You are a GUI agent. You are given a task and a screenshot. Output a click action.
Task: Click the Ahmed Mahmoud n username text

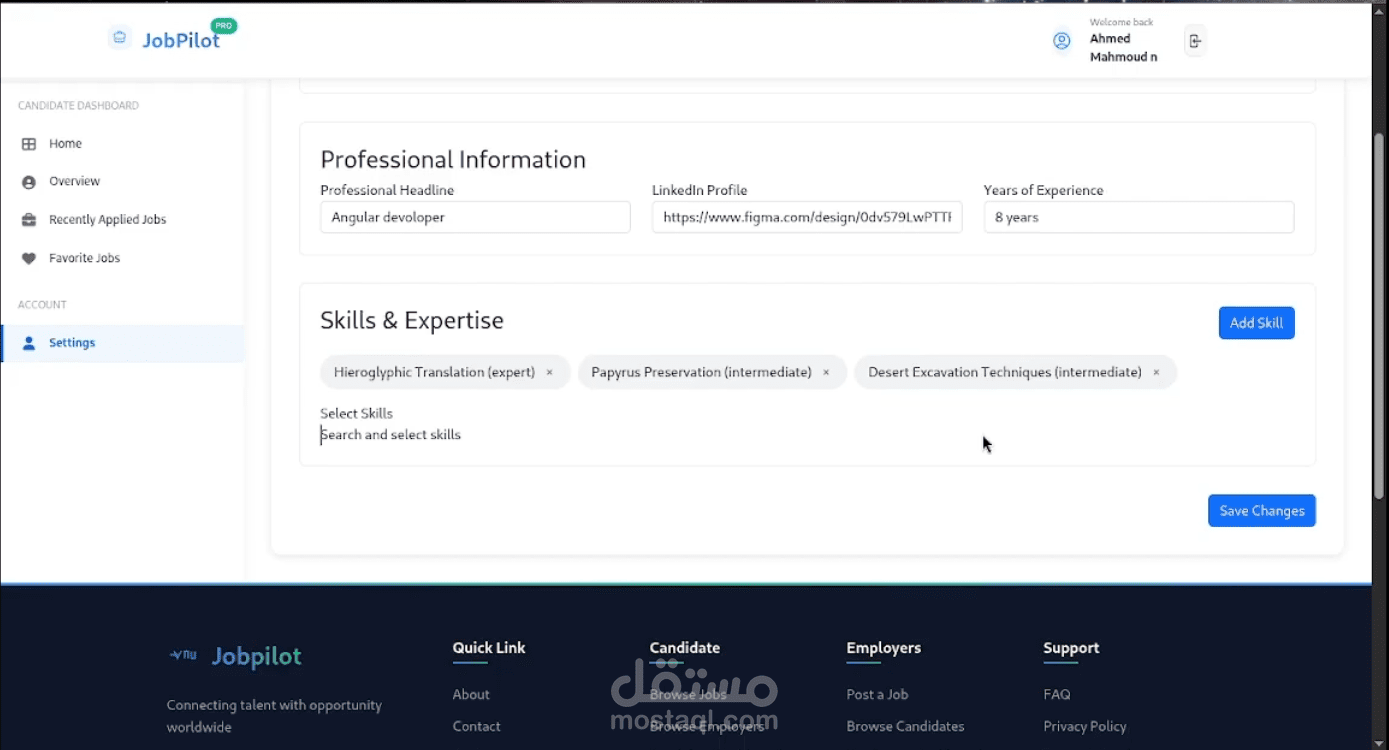[x=1123, y=48]
